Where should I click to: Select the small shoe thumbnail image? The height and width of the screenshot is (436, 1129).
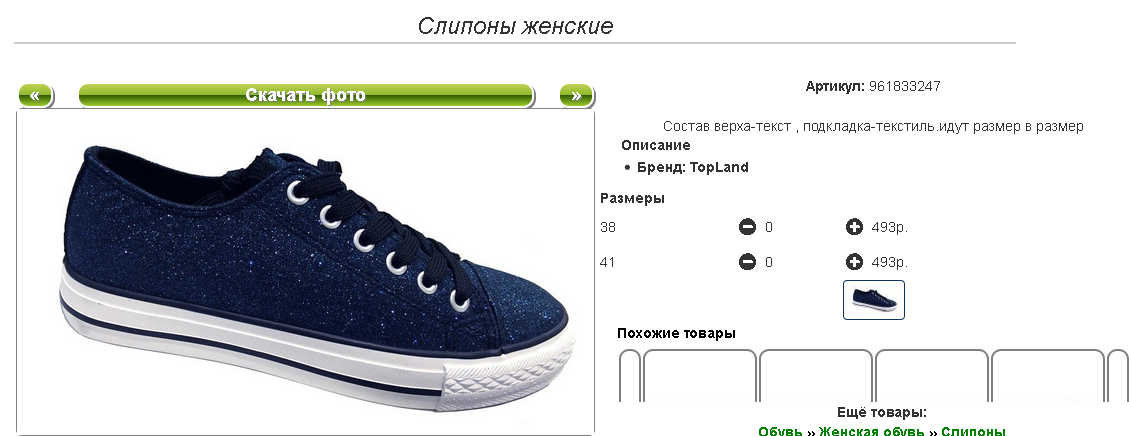pyautogui.click(x=874, y=300)
